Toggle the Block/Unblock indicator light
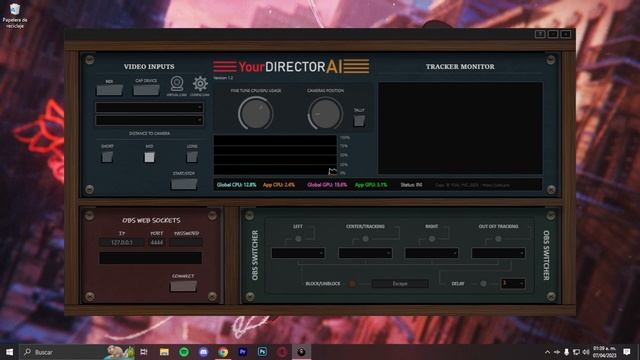 pyautogui.click(x=352, y=284)
